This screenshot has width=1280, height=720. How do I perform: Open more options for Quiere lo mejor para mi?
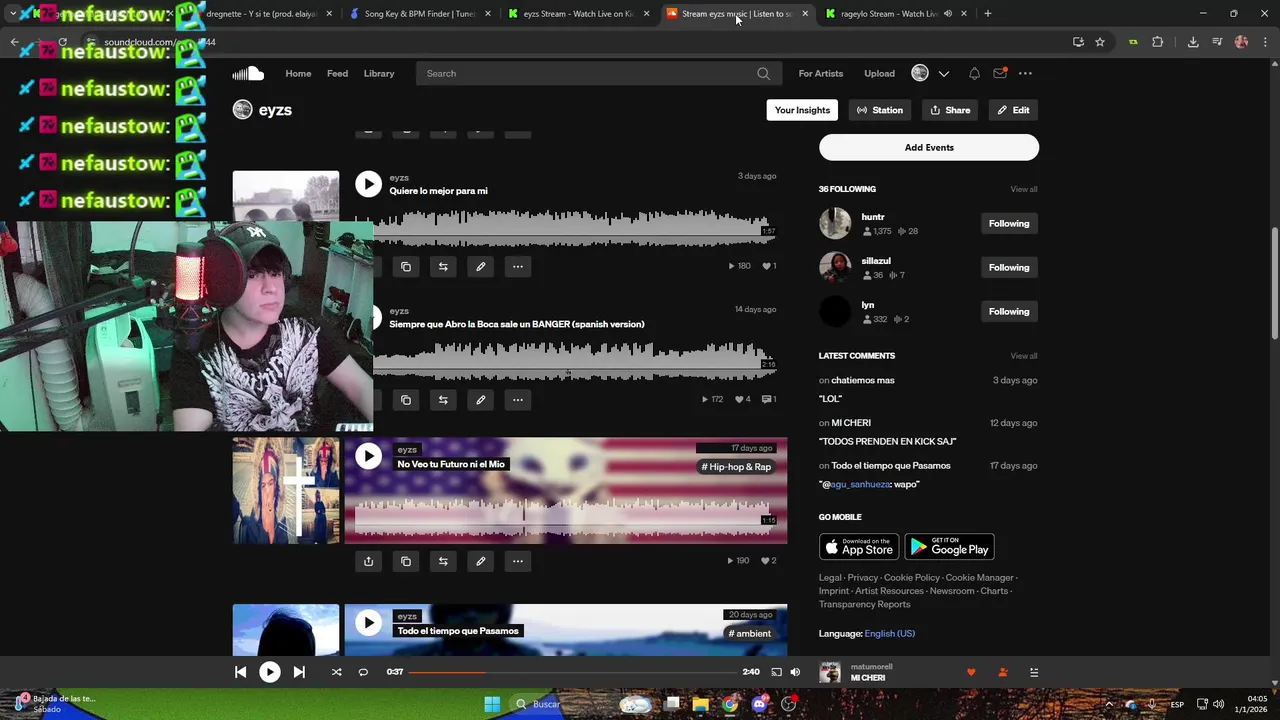[x=517, y=266]
